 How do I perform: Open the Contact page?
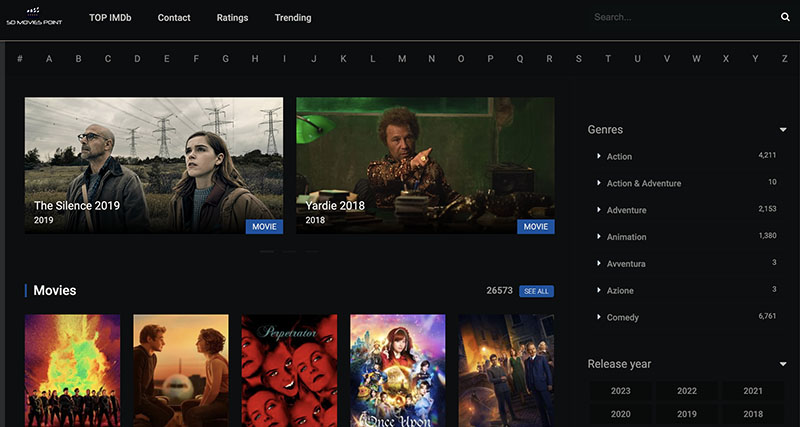174,17
